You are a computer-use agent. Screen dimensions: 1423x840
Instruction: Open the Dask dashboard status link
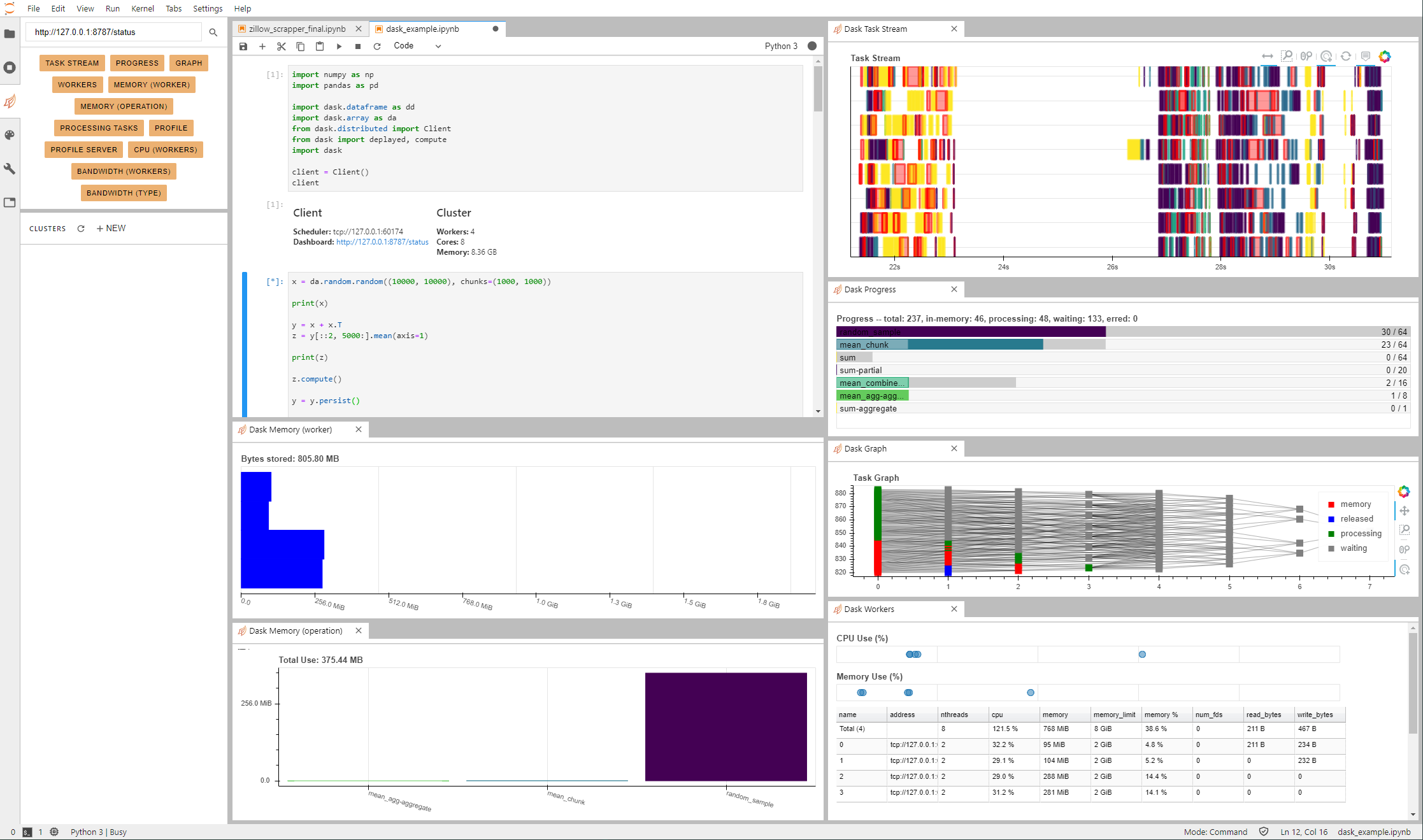[x=382, y=242]
